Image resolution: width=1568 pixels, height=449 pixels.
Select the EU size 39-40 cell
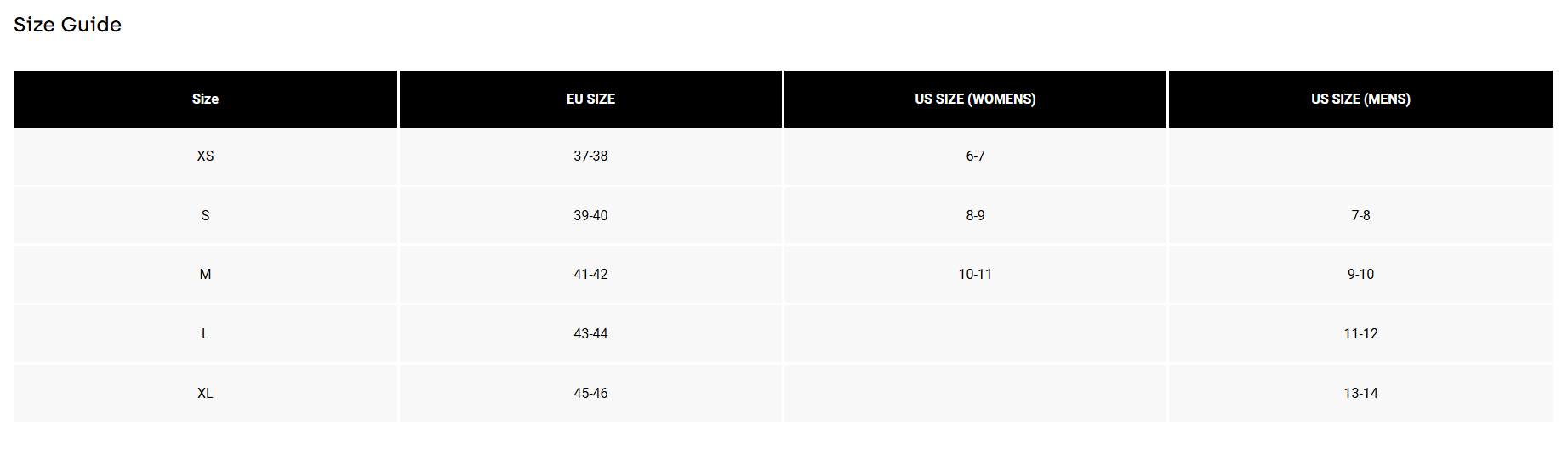point(590,215)
